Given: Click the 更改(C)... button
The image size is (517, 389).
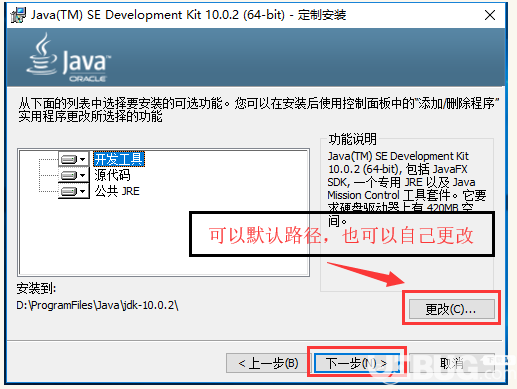Looking at the screenshot, I should [x=452, y=309].
